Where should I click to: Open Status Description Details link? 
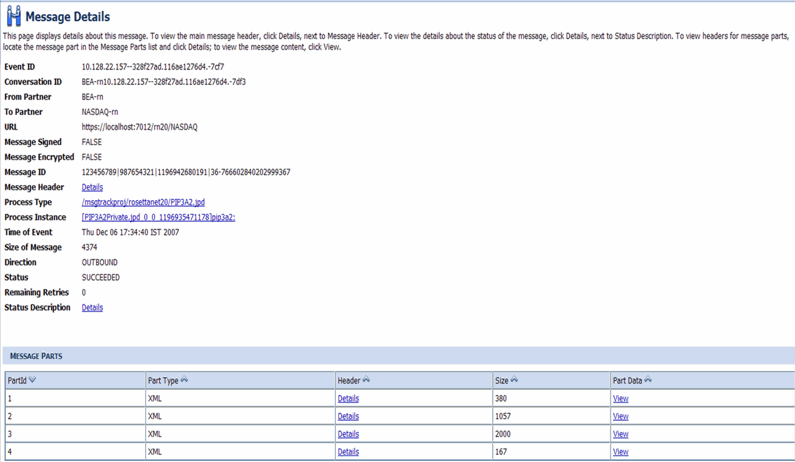point(92,307)
